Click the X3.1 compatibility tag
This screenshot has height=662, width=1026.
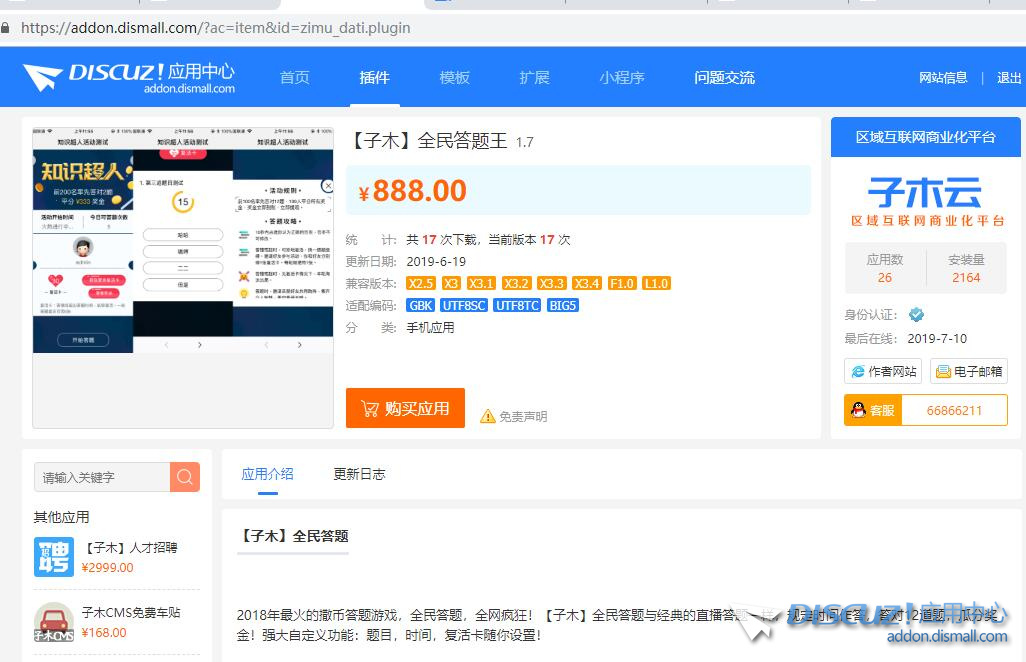481,283
